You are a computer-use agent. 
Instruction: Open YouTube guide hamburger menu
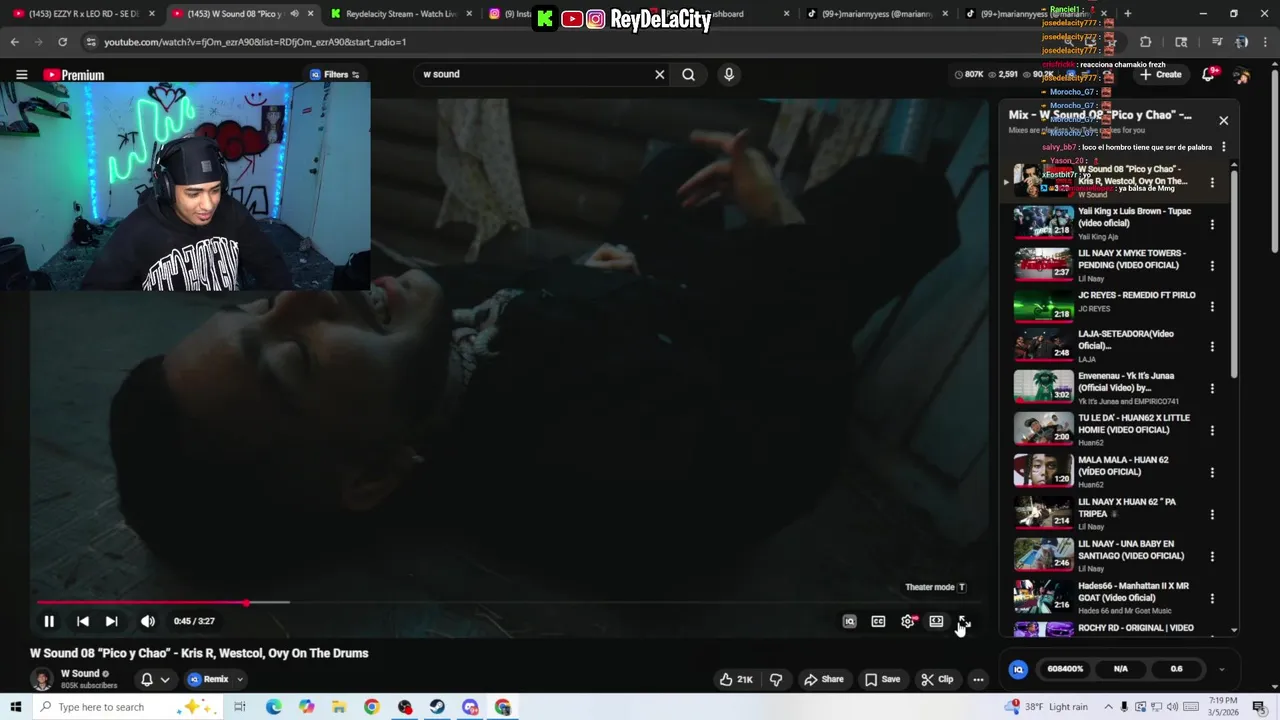21,74
